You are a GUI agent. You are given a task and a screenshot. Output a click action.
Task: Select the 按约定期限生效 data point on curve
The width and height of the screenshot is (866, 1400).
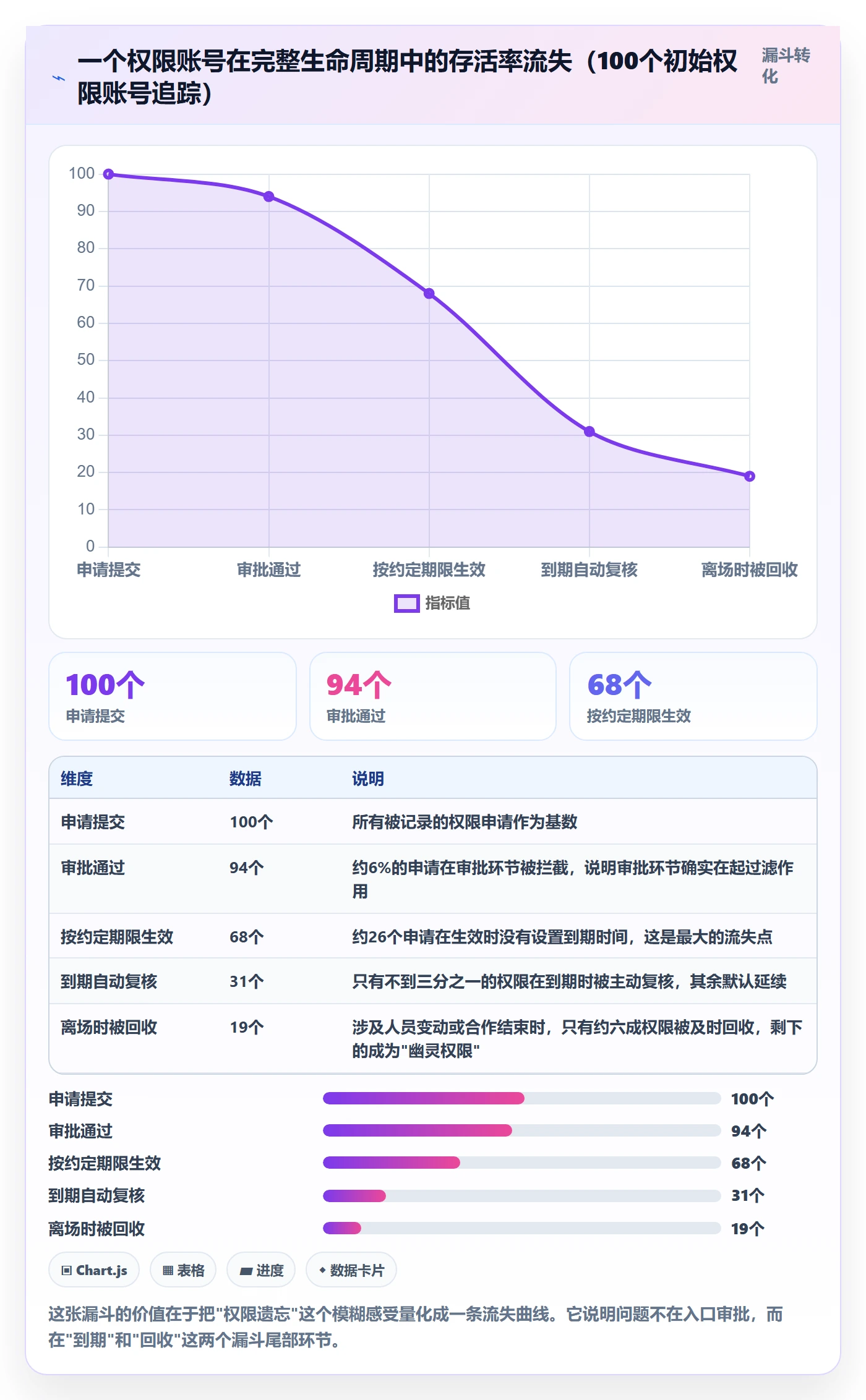(429, 293)
